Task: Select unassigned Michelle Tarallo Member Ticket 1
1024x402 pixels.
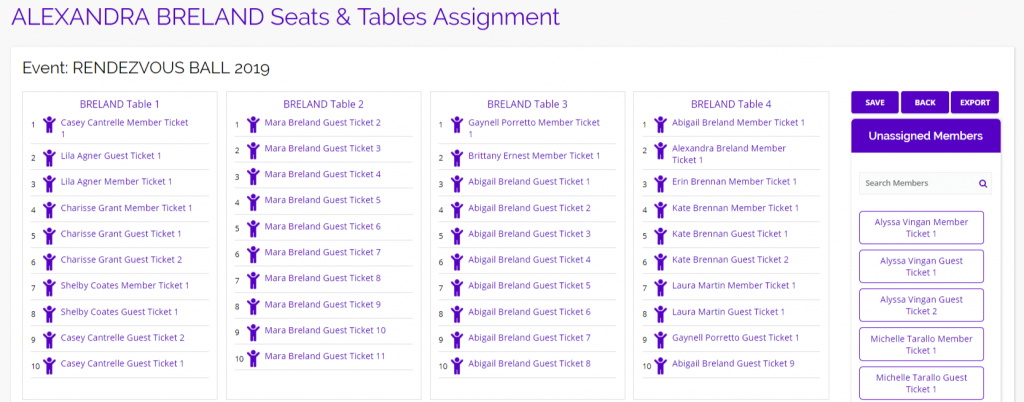Action: click(x=921, y=344)
